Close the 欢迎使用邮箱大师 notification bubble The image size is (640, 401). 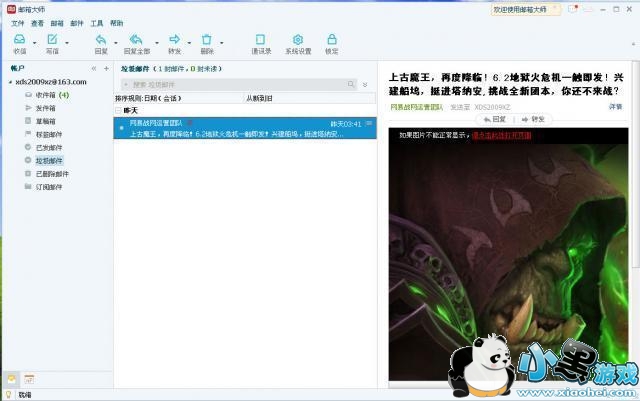pos(555,7)
